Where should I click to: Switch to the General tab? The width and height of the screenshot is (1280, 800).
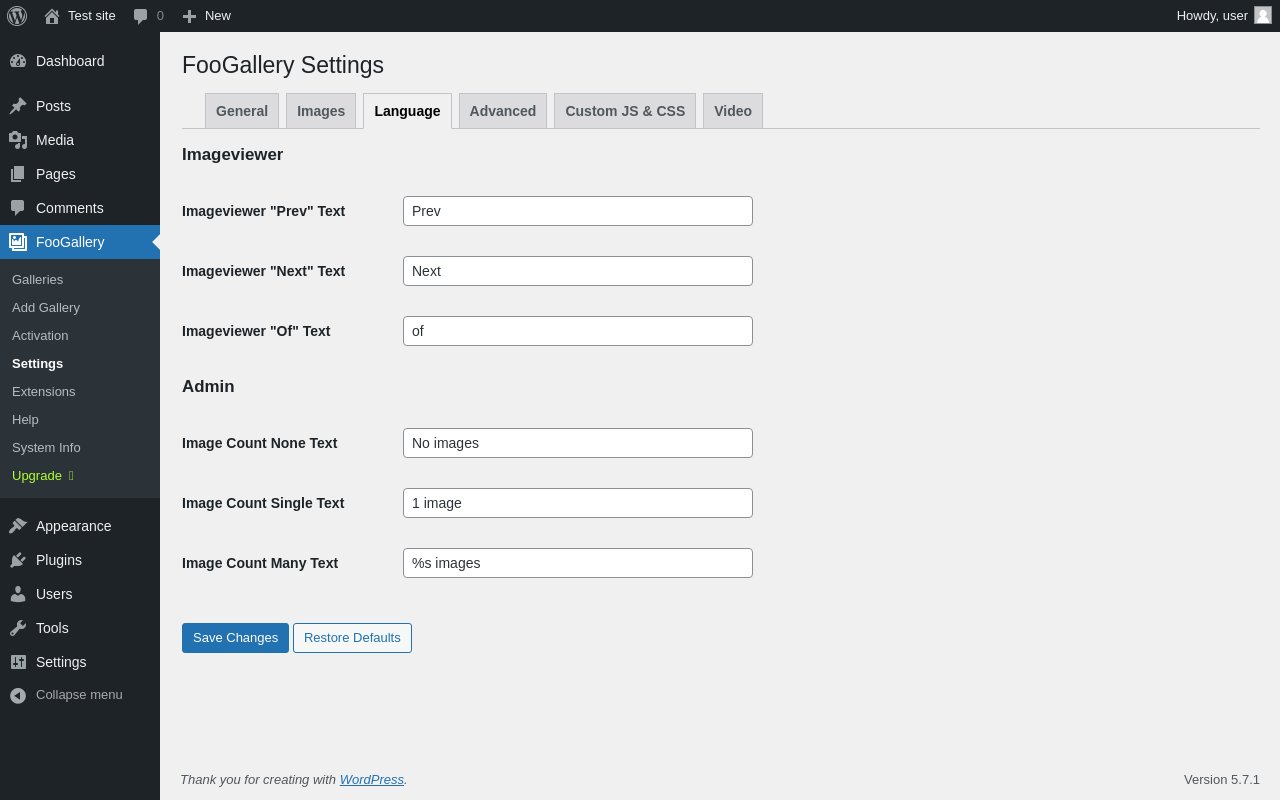click(x=242, y=111)
